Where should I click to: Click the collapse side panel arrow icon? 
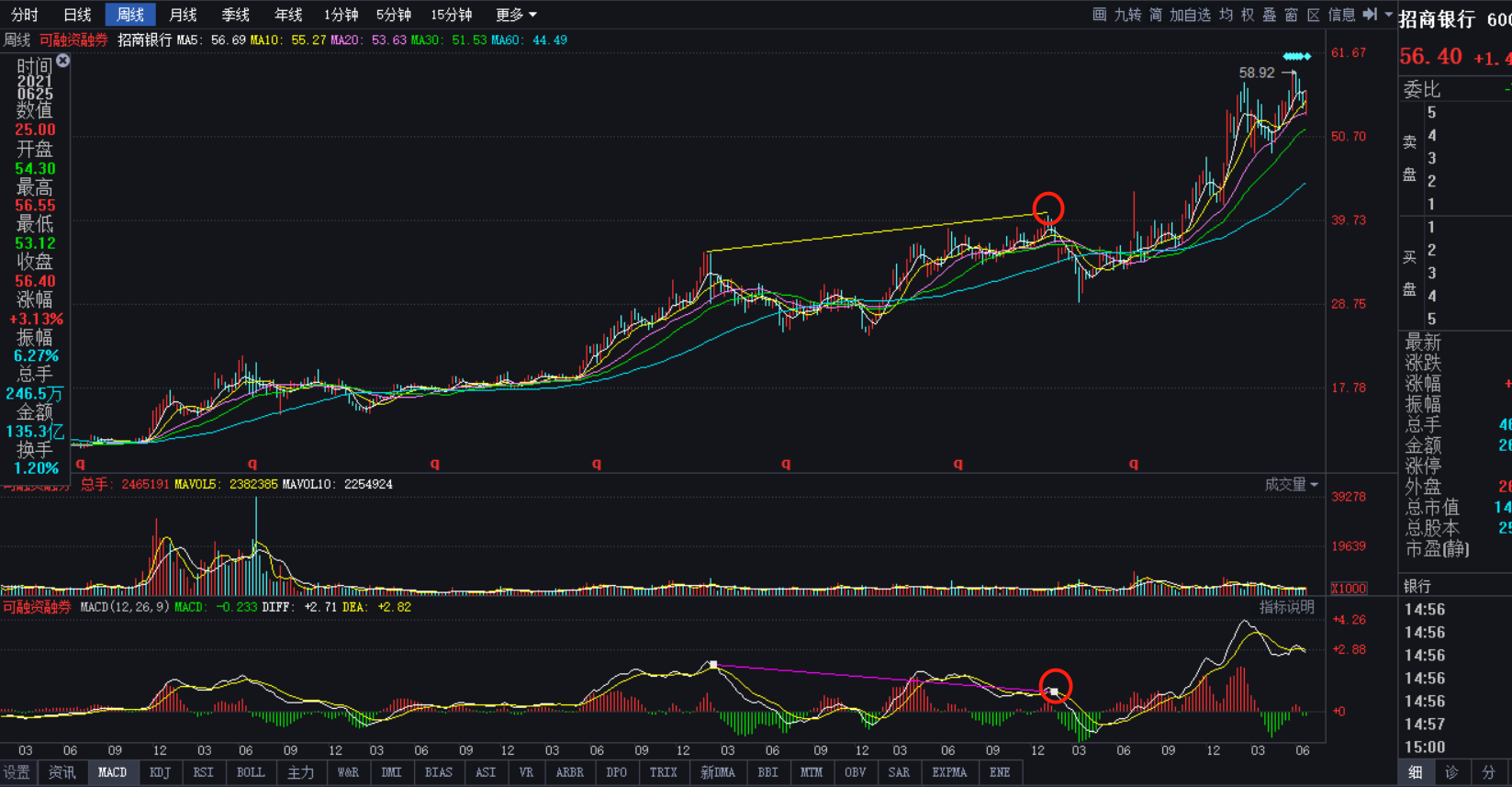tap(1370, 14)
